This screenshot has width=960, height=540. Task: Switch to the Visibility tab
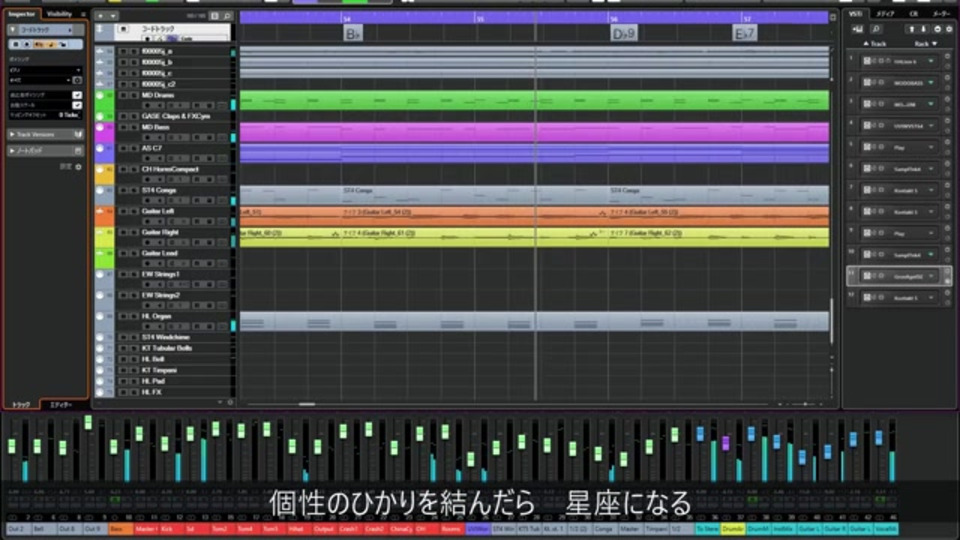pos(59,13)
